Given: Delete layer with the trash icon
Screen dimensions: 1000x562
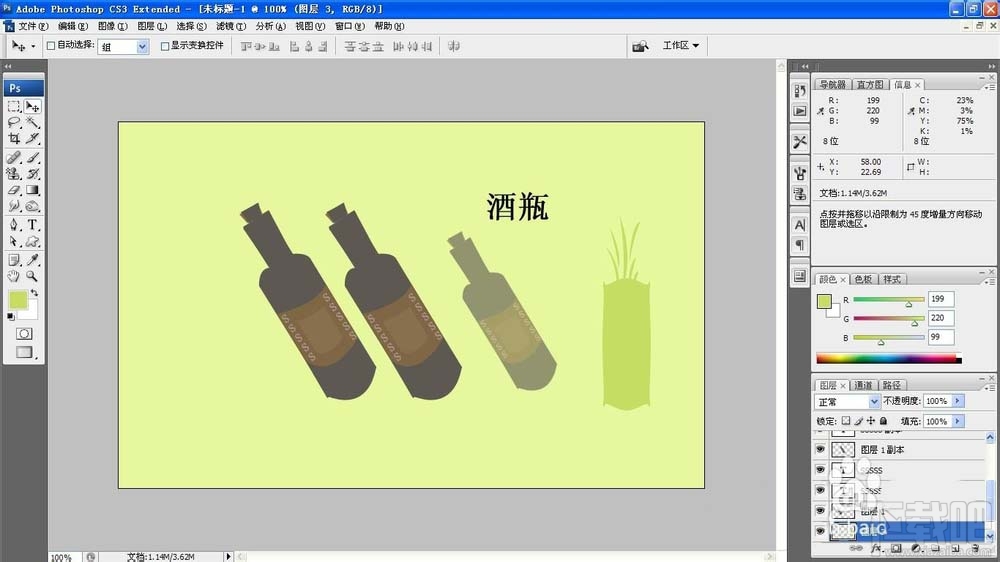Looking at the screenshot, I should tap(975, 549).
